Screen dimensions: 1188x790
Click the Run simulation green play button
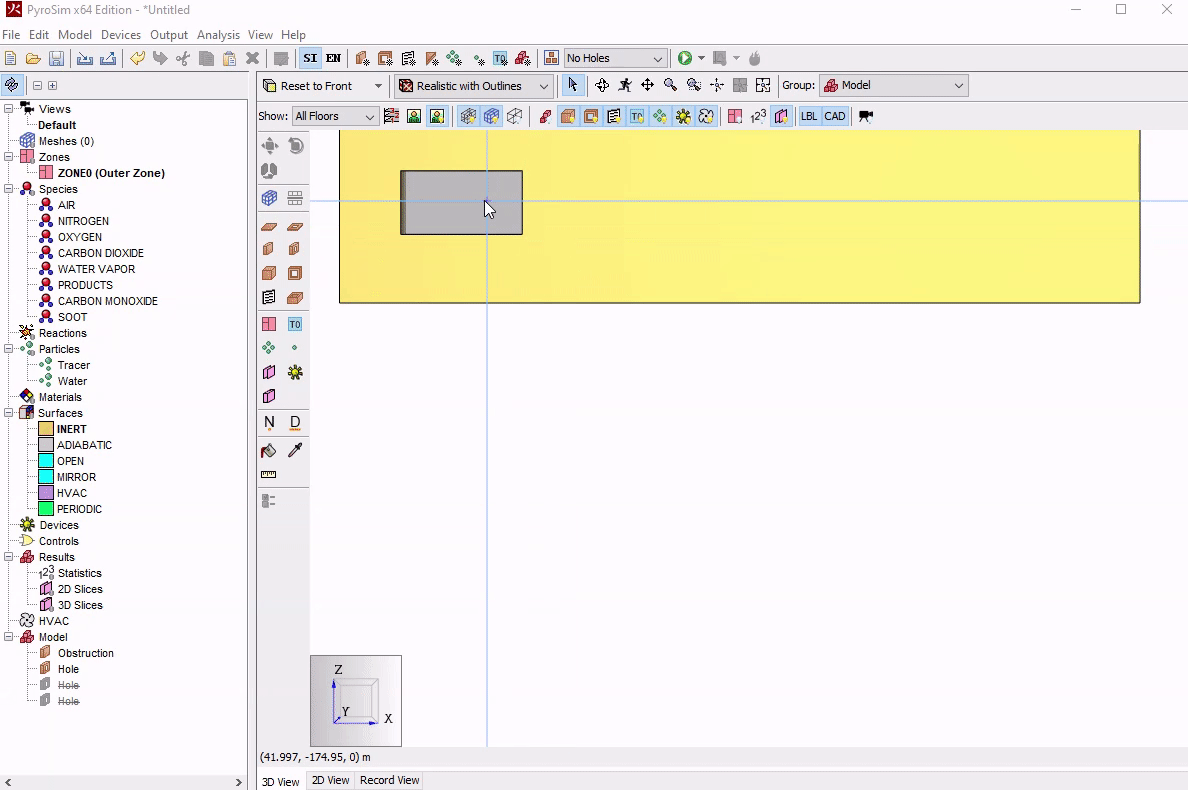point(685,58)
